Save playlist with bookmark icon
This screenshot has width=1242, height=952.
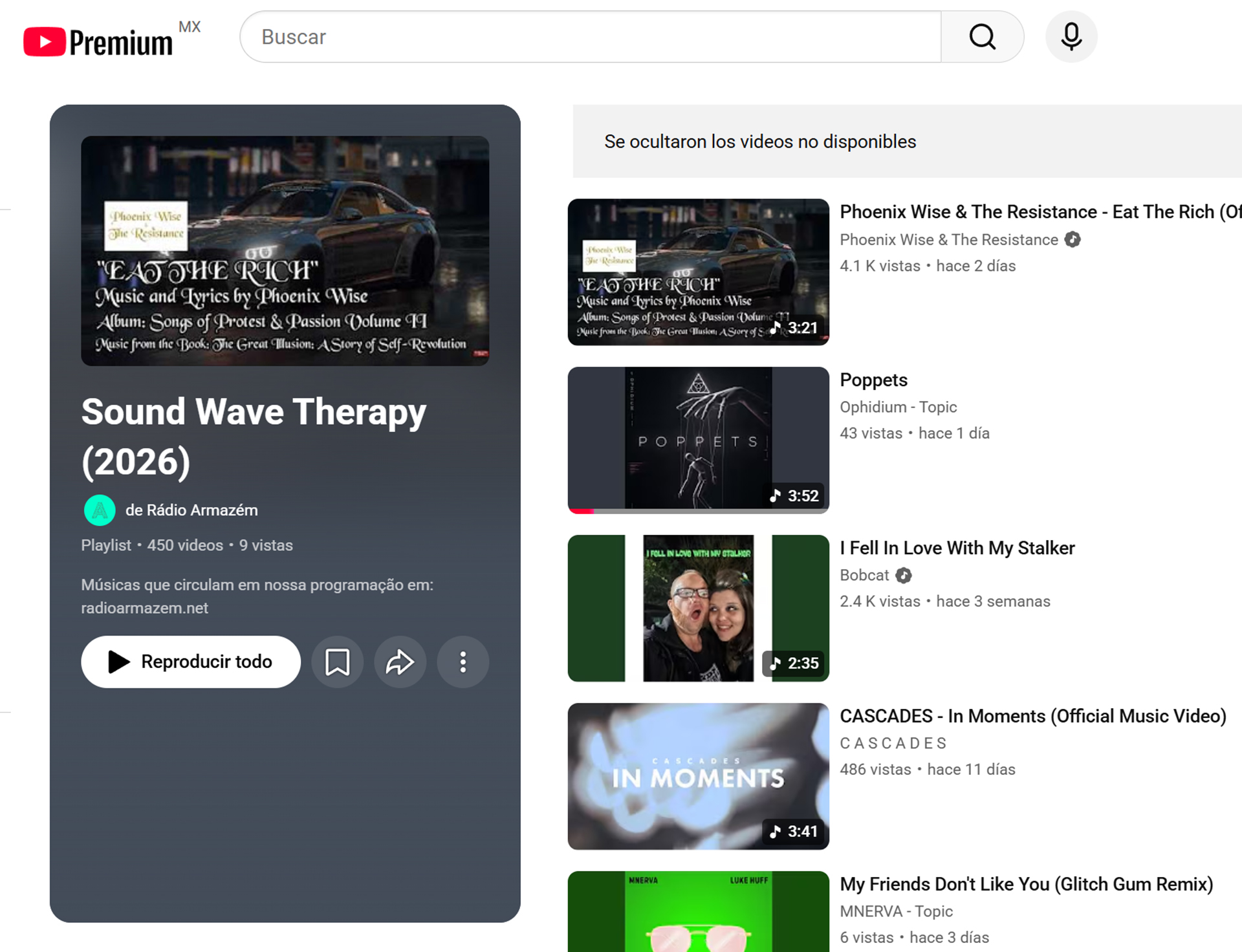point(337,662)
